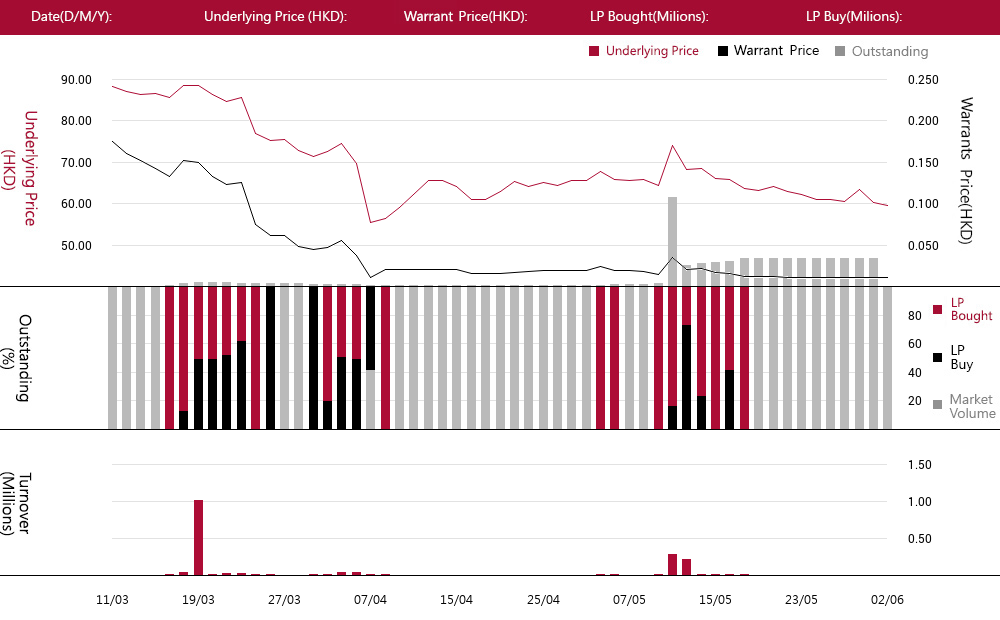Click the 1.50 turnover axis tick
This screenshot has height=620, width=1000.
[920, 465]
